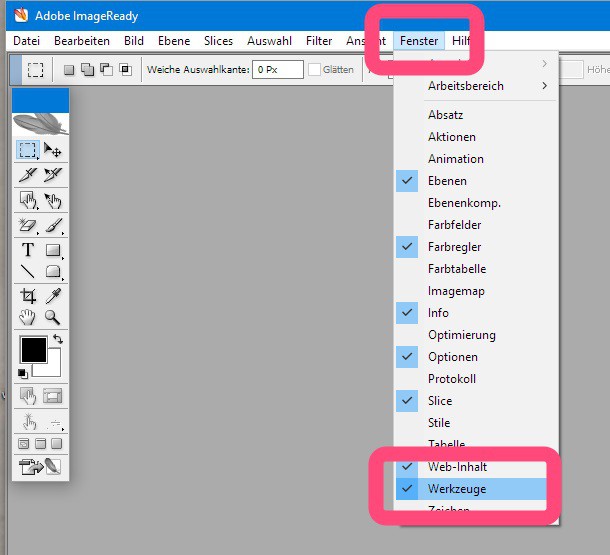Pick the Slice tool
The width and height of the screenshot is (610, 555).
(27, 175)
